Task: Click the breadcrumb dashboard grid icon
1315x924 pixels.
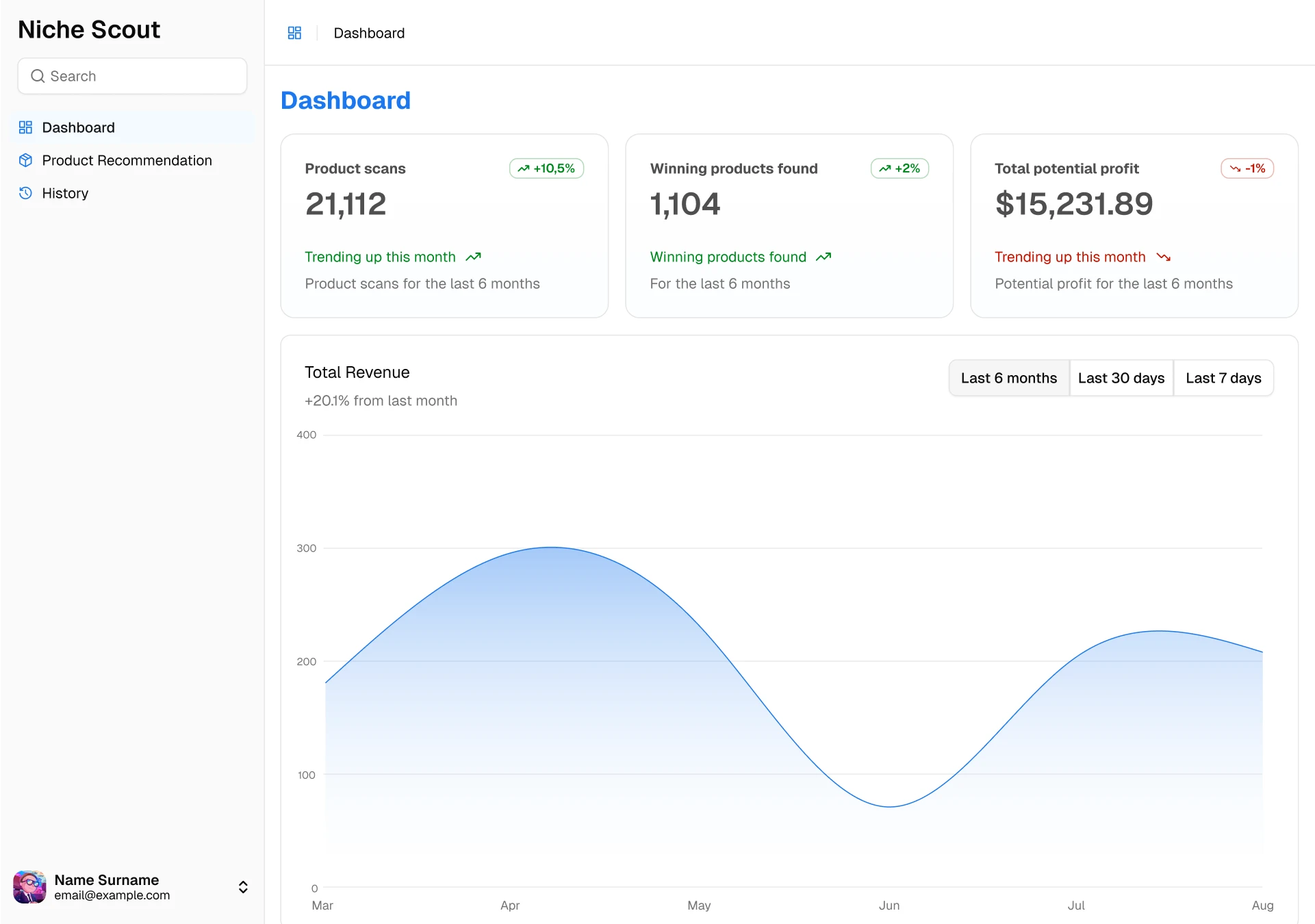Action: tap(294, 33)
